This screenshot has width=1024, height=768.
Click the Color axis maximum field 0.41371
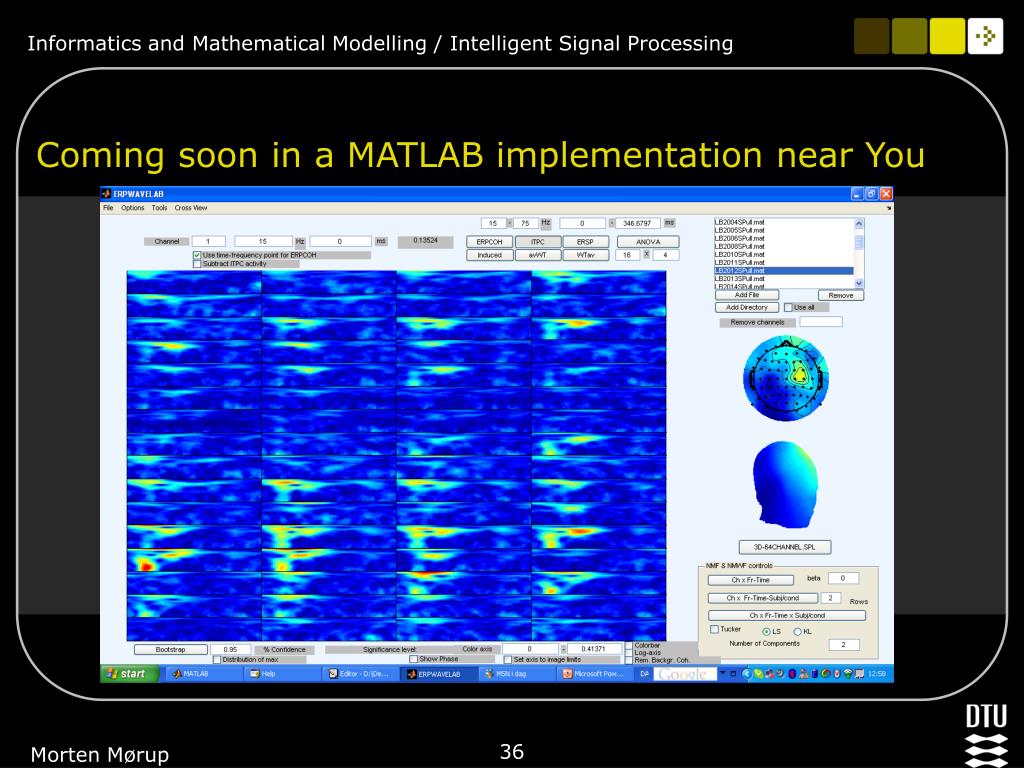click(x=593, y=649)
